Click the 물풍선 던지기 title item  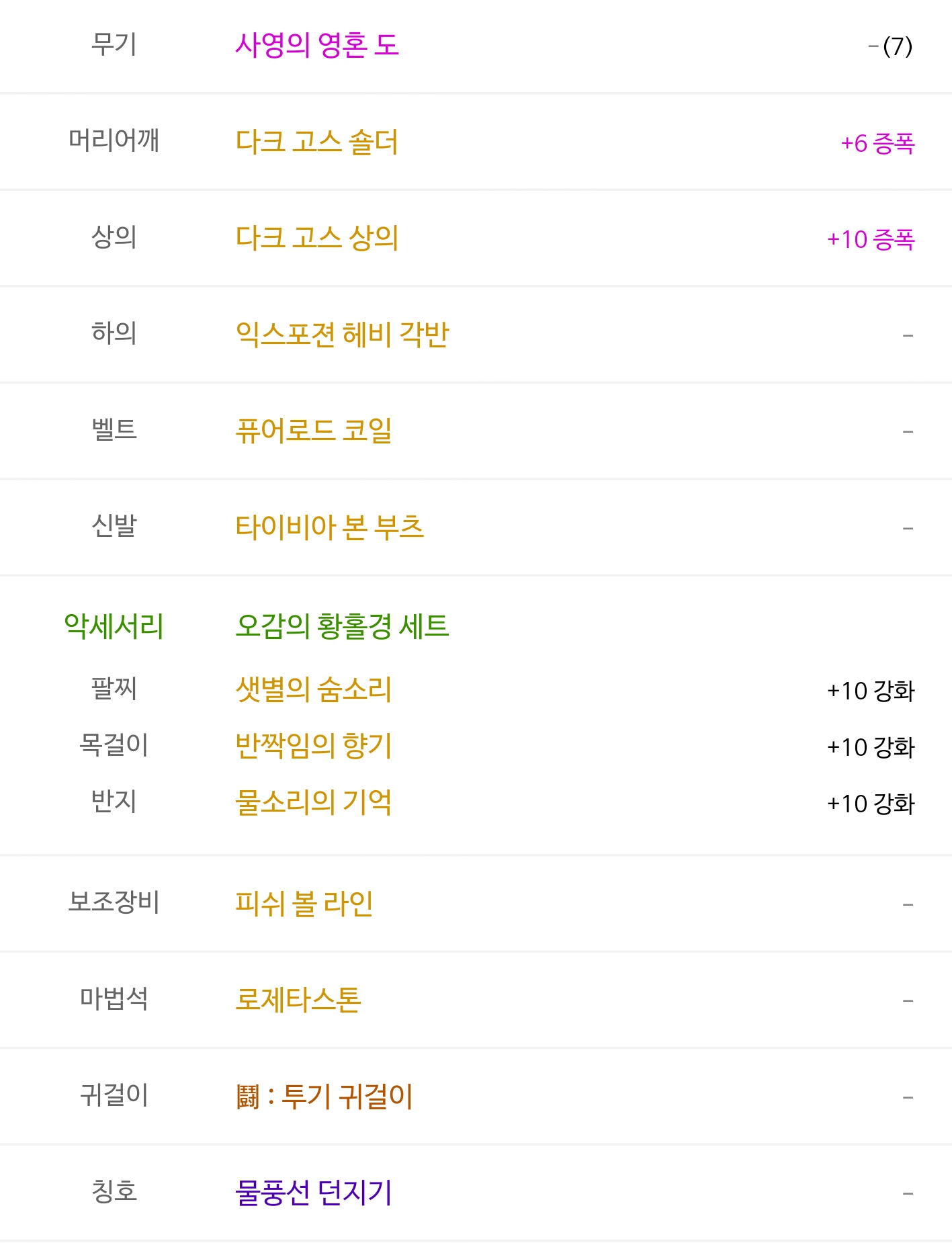[x=314, y=1193]
